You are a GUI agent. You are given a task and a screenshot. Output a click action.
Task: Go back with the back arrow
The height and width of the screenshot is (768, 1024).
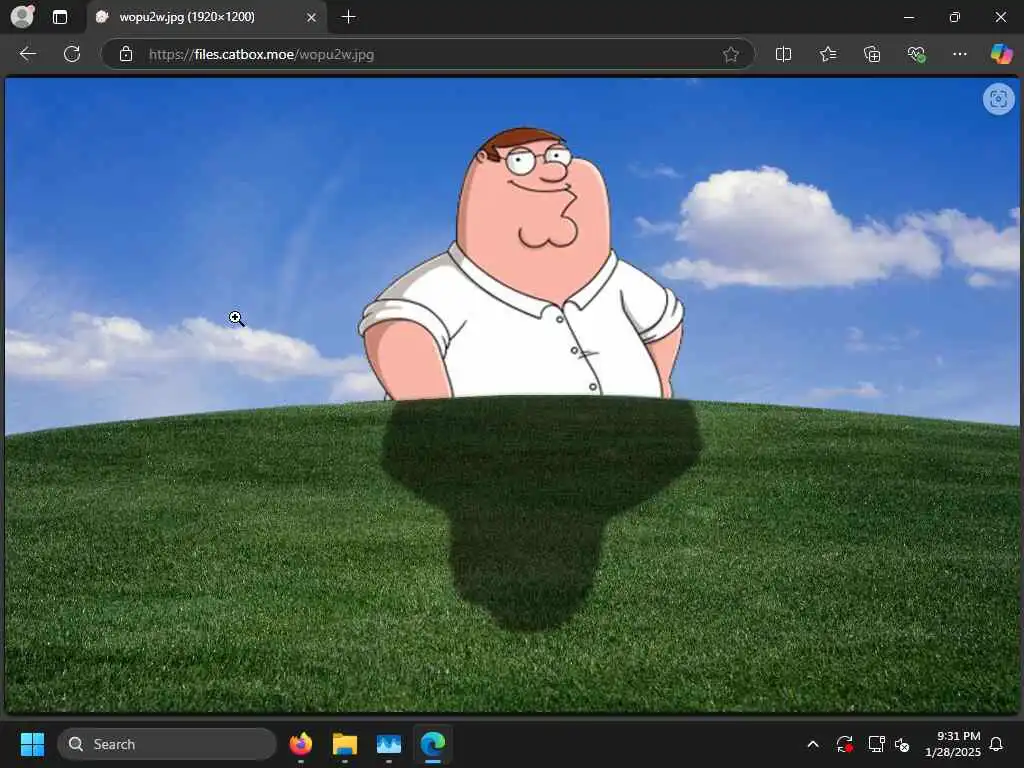(x=27, y=54)
